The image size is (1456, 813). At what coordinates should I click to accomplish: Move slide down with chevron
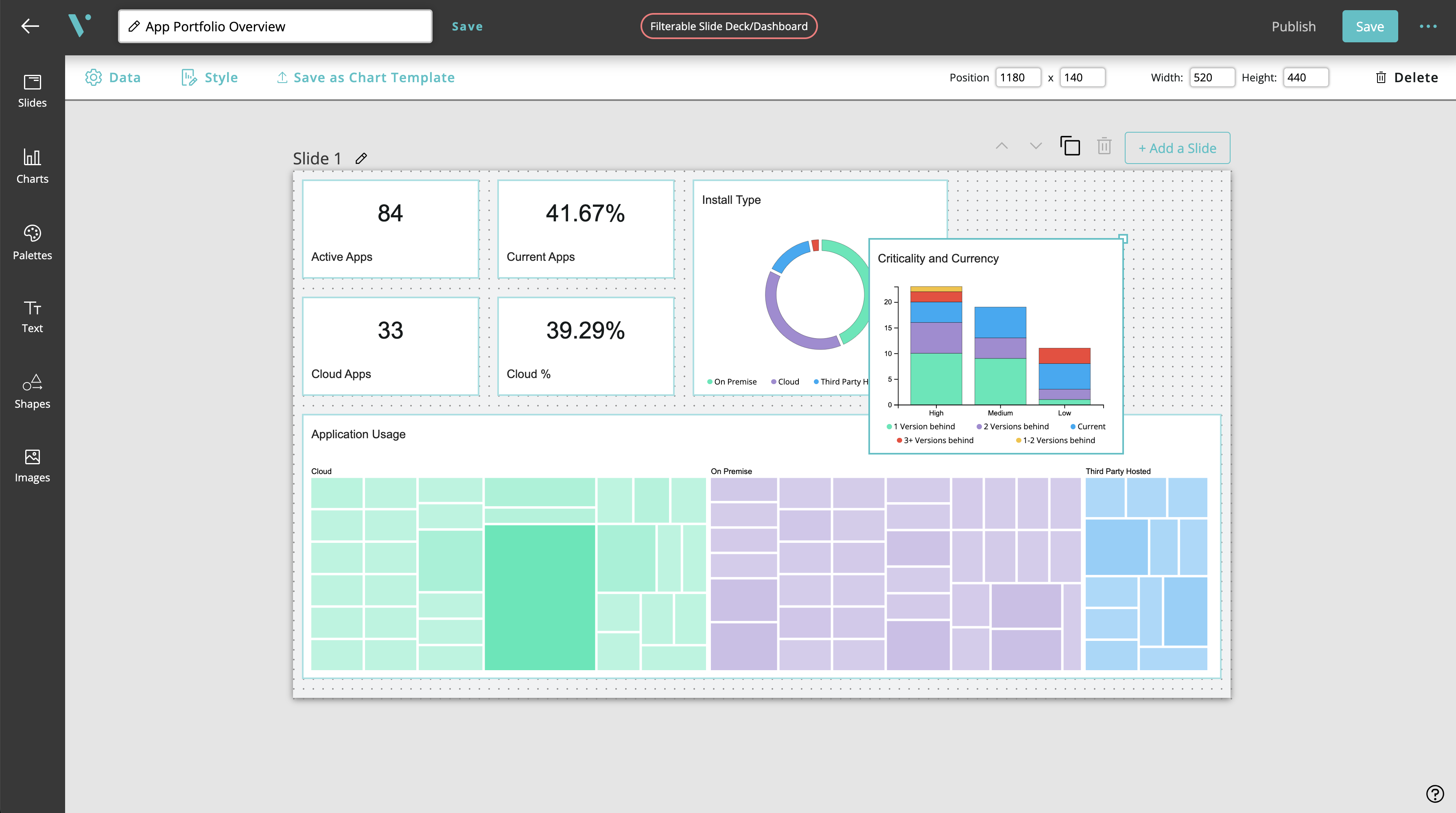(1036, 146)
